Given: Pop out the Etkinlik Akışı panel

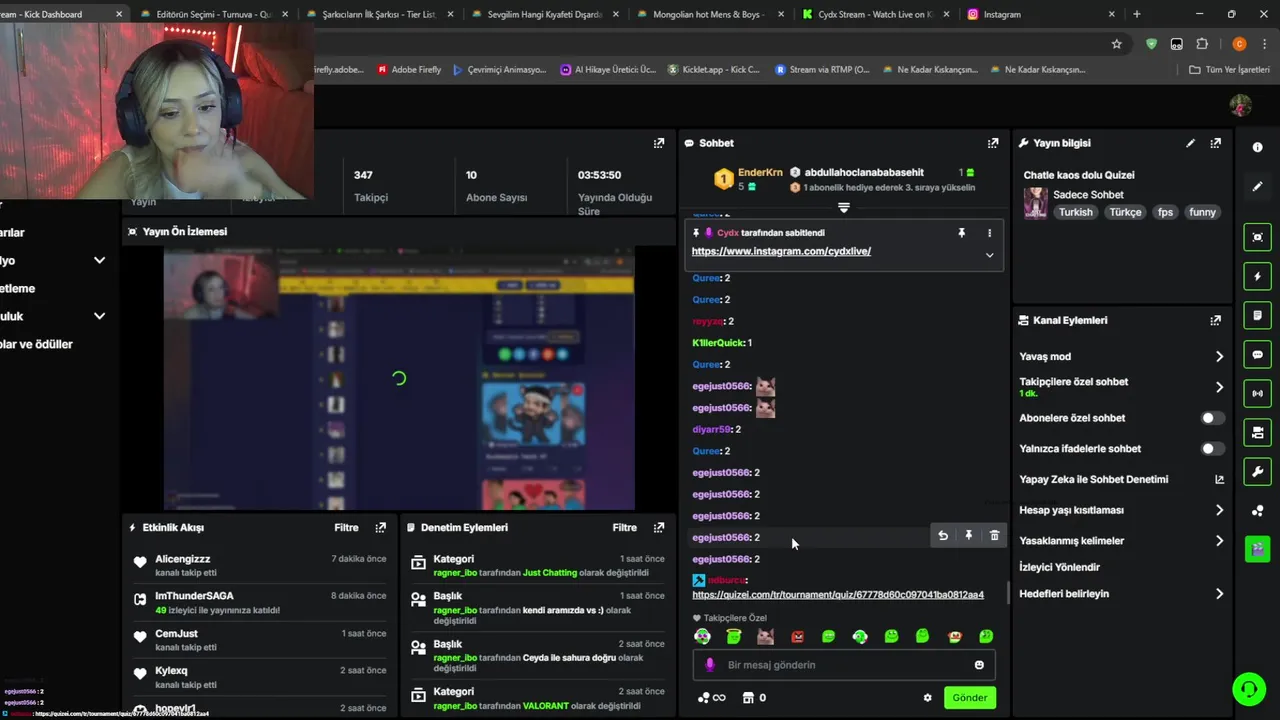Looking at the screenshot, I should point(380,527).
